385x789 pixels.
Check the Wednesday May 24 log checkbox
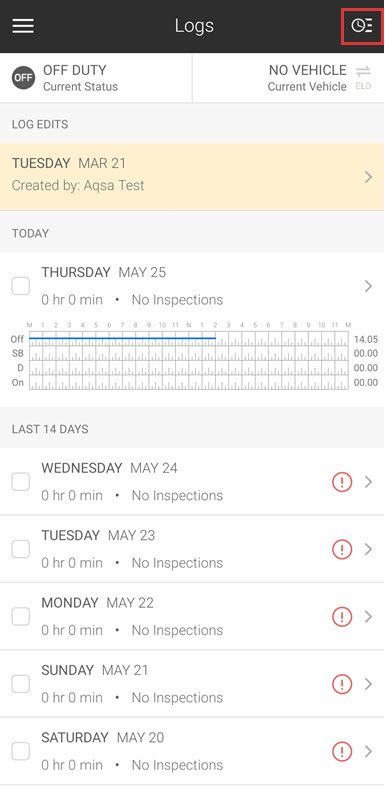21,482
